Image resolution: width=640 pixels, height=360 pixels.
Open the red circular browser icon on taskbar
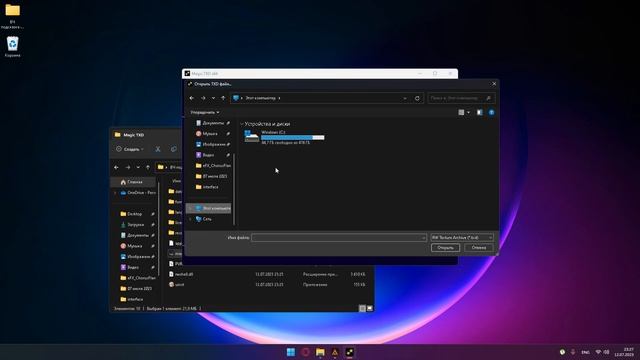(305, 352)
